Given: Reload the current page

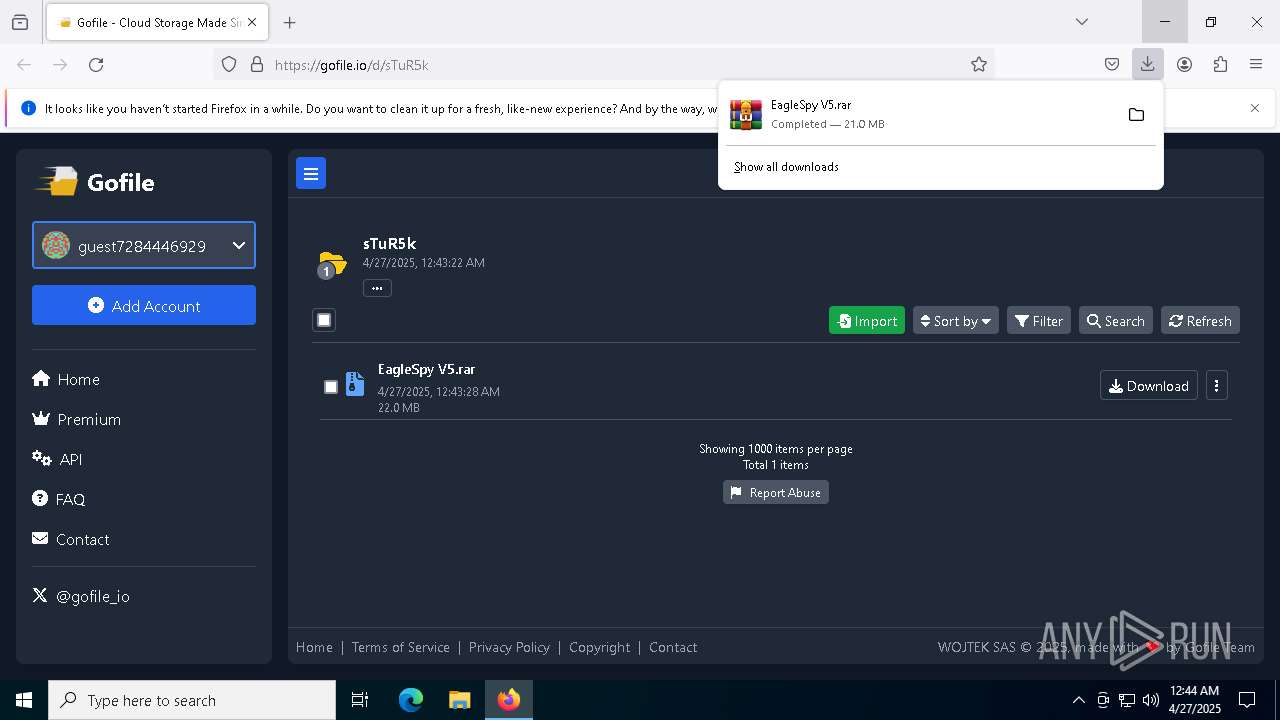Looking at the screenshot, I should [96, 64].
